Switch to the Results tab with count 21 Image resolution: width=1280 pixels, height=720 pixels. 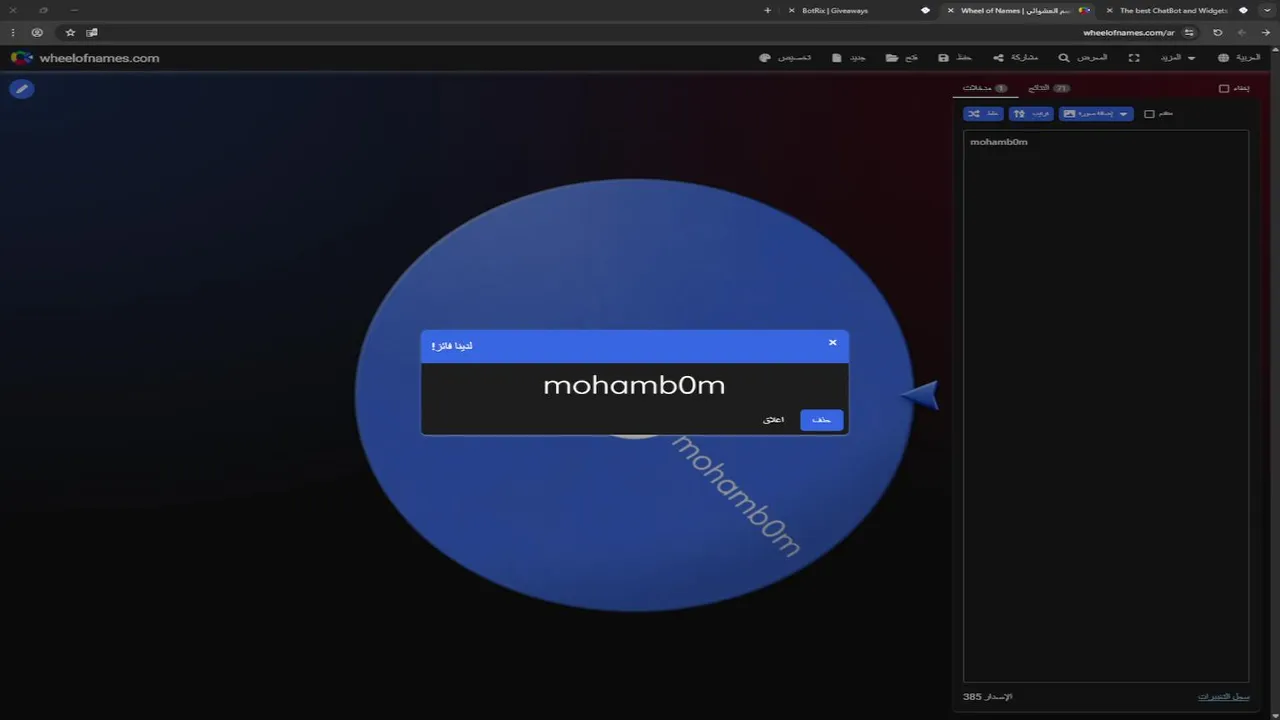coord(1048,88)
